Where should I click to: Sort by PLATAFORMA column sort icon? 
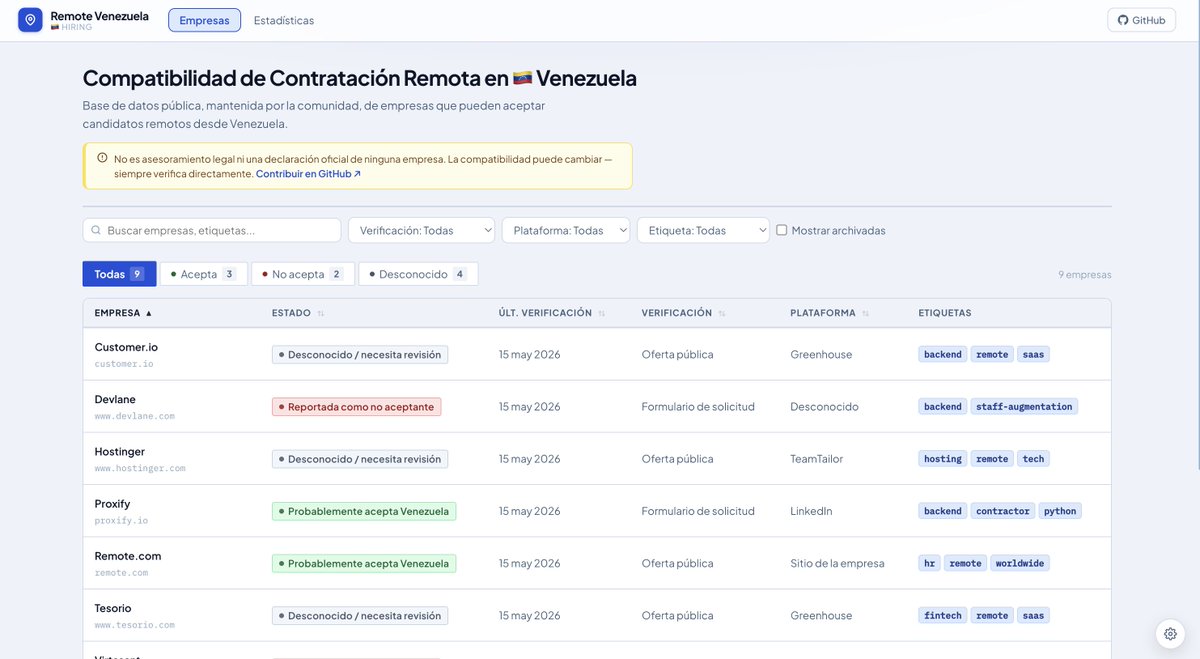click(x=865, y=313)
